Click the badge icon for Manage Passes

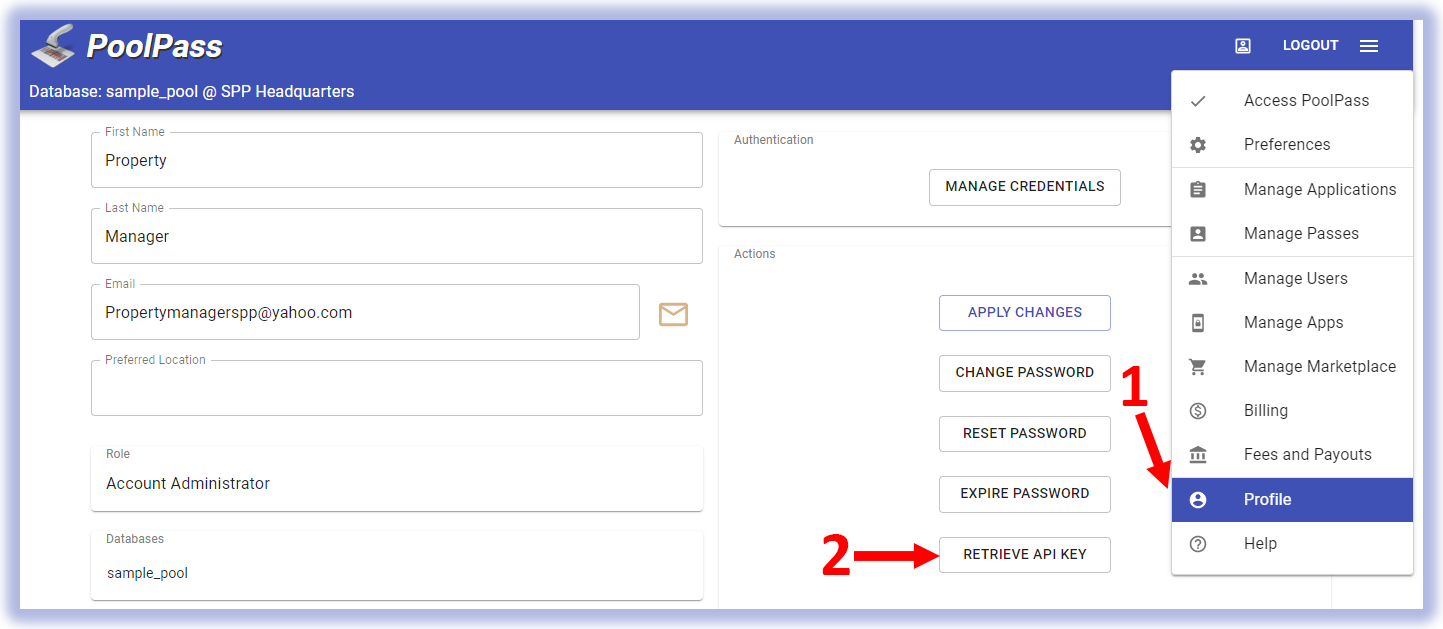(x=1198, y=234)
